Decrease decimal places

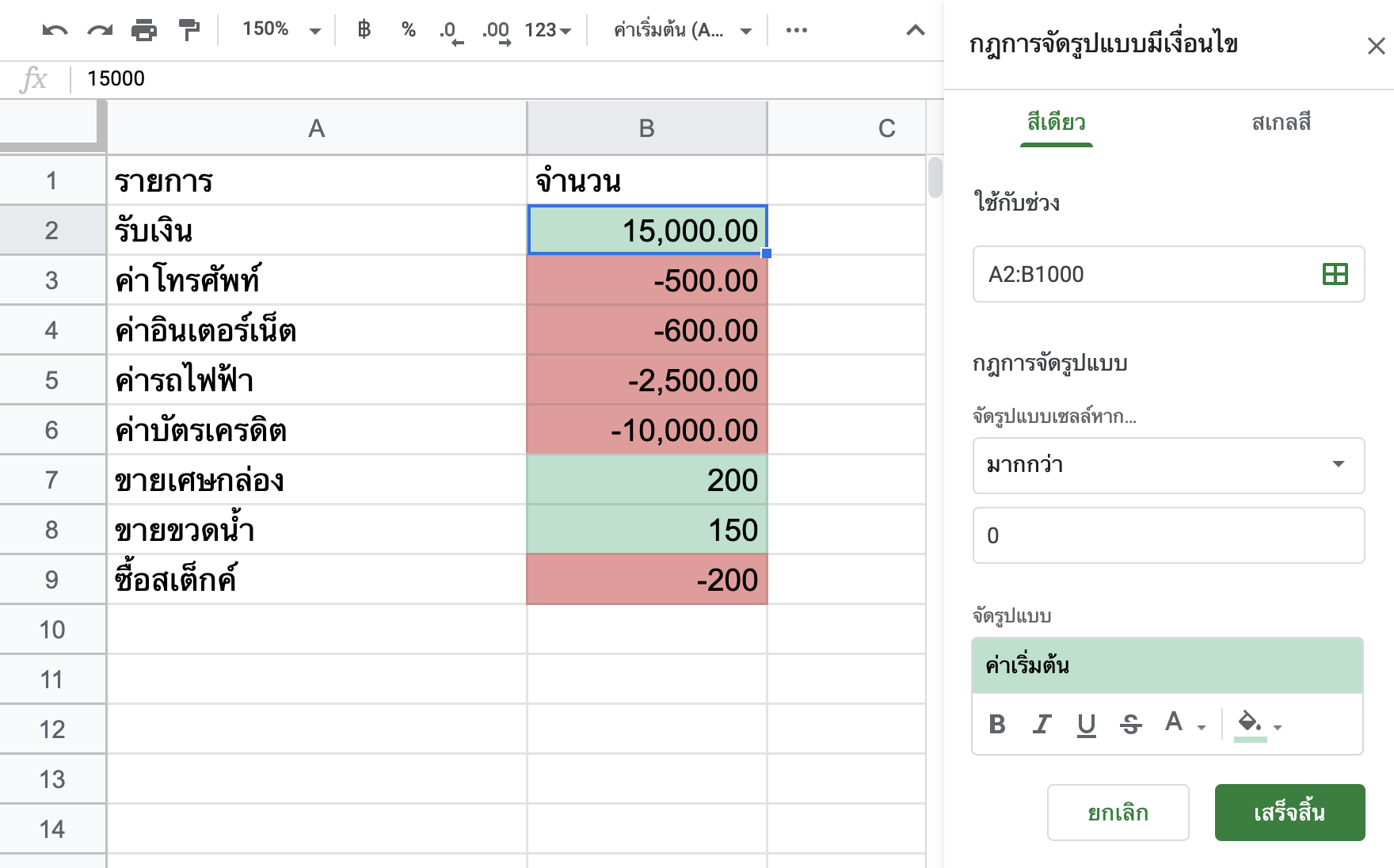tap(451, 32)
